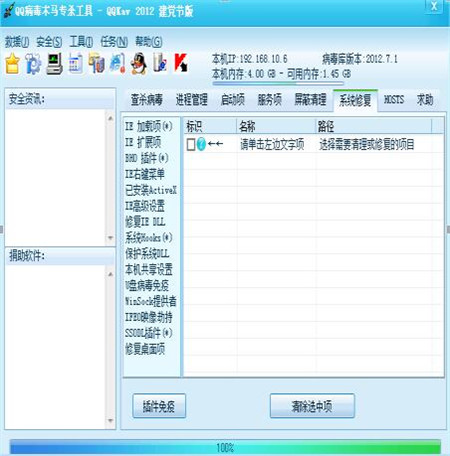The image size is (450, 456).
Task: Open the QQ penguin icon
Action: 139,63
